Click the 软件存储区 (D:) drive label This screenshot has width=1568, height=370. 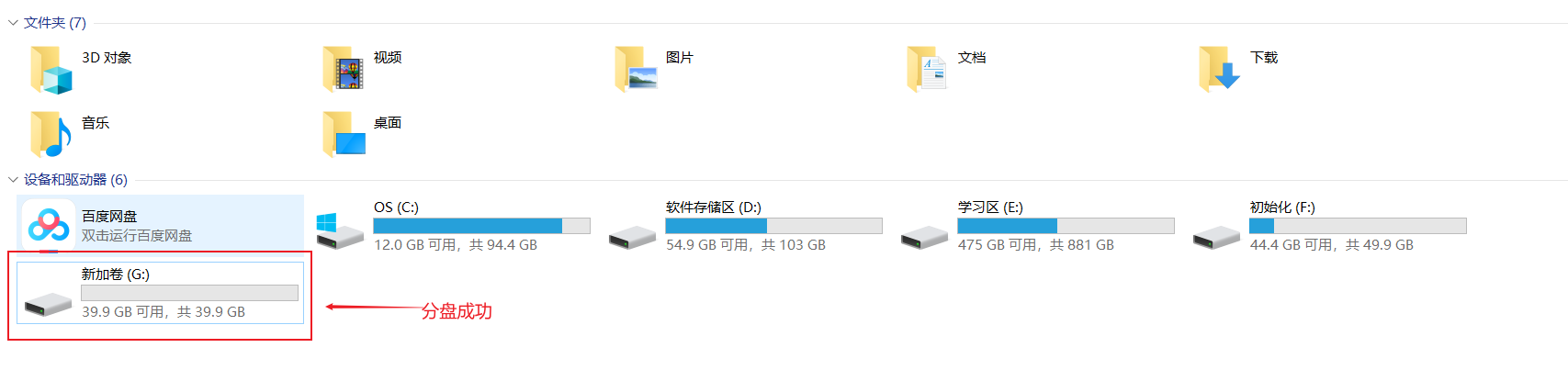coord(714,207)
